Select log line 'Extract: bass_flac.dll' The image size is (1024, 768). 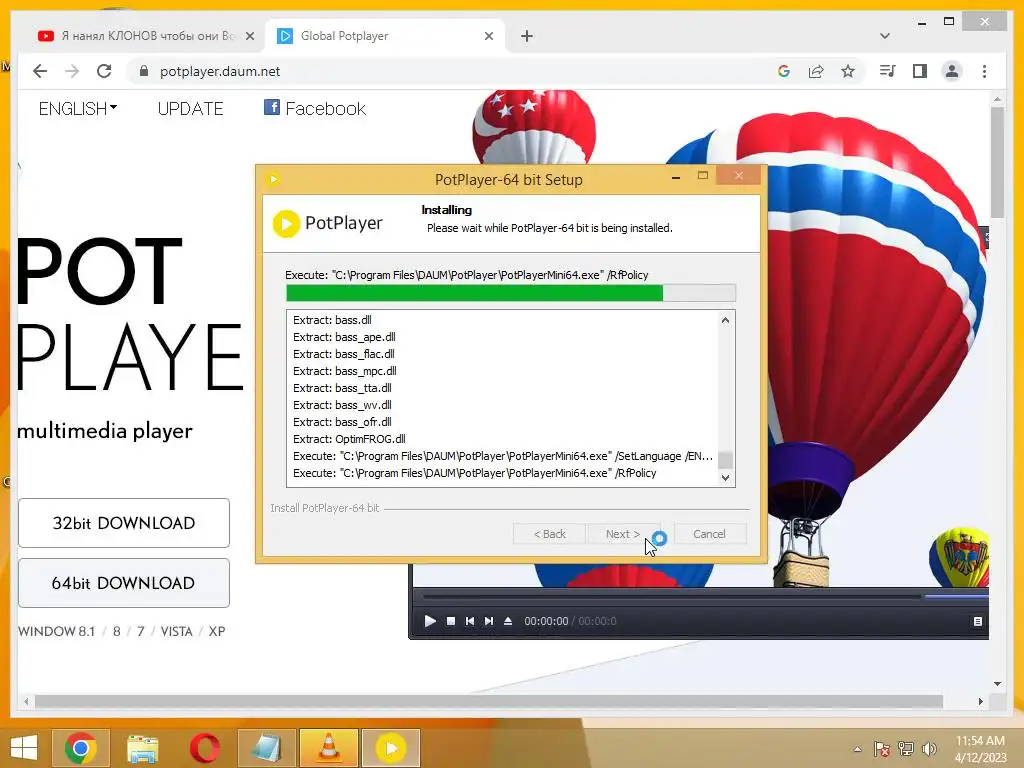(344, 354)
